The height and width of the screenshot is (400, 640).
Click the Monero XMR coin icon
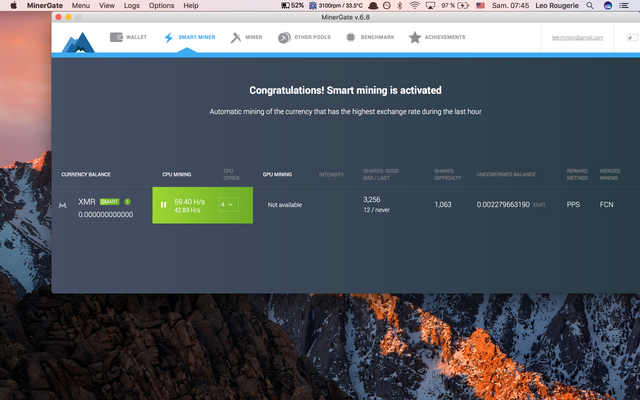click(62, 205)
